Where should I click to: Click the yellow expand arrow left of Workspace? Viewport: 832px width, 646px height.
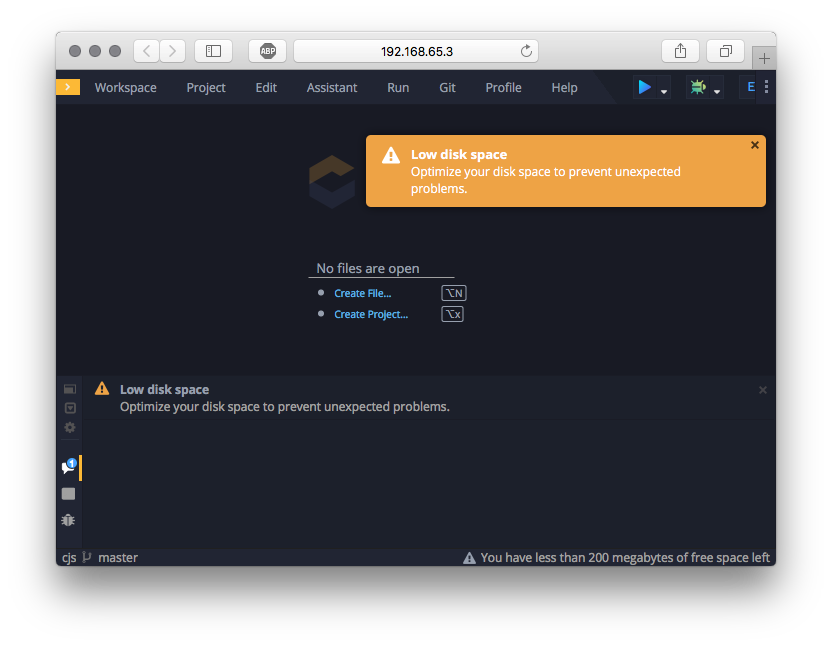point(68,87)
